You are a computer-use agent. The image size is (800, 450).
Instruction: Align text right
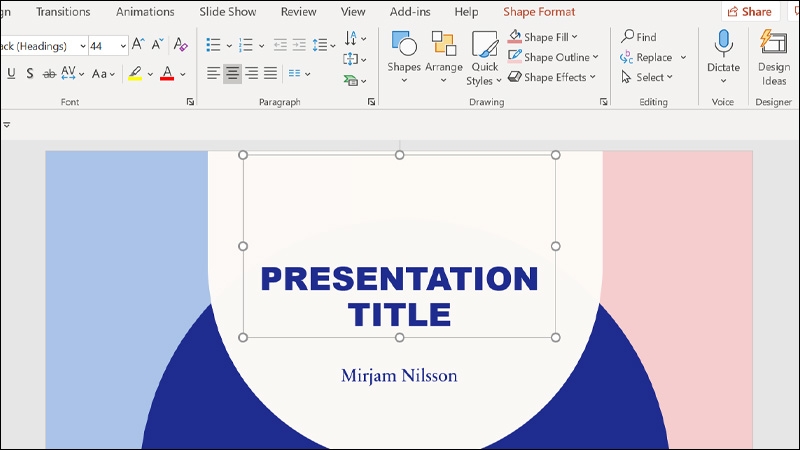251,74
